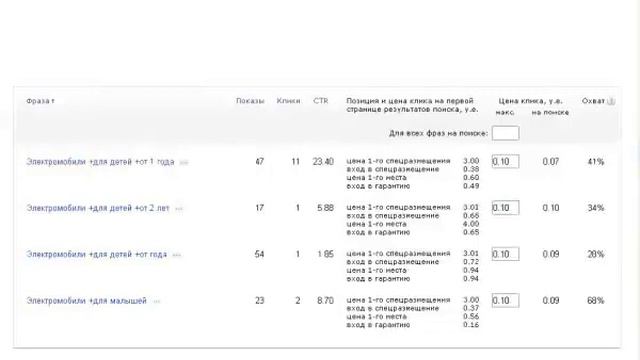Click coverage value 34%
Viewport: 640px width, 360px height.
pos(596,208)
